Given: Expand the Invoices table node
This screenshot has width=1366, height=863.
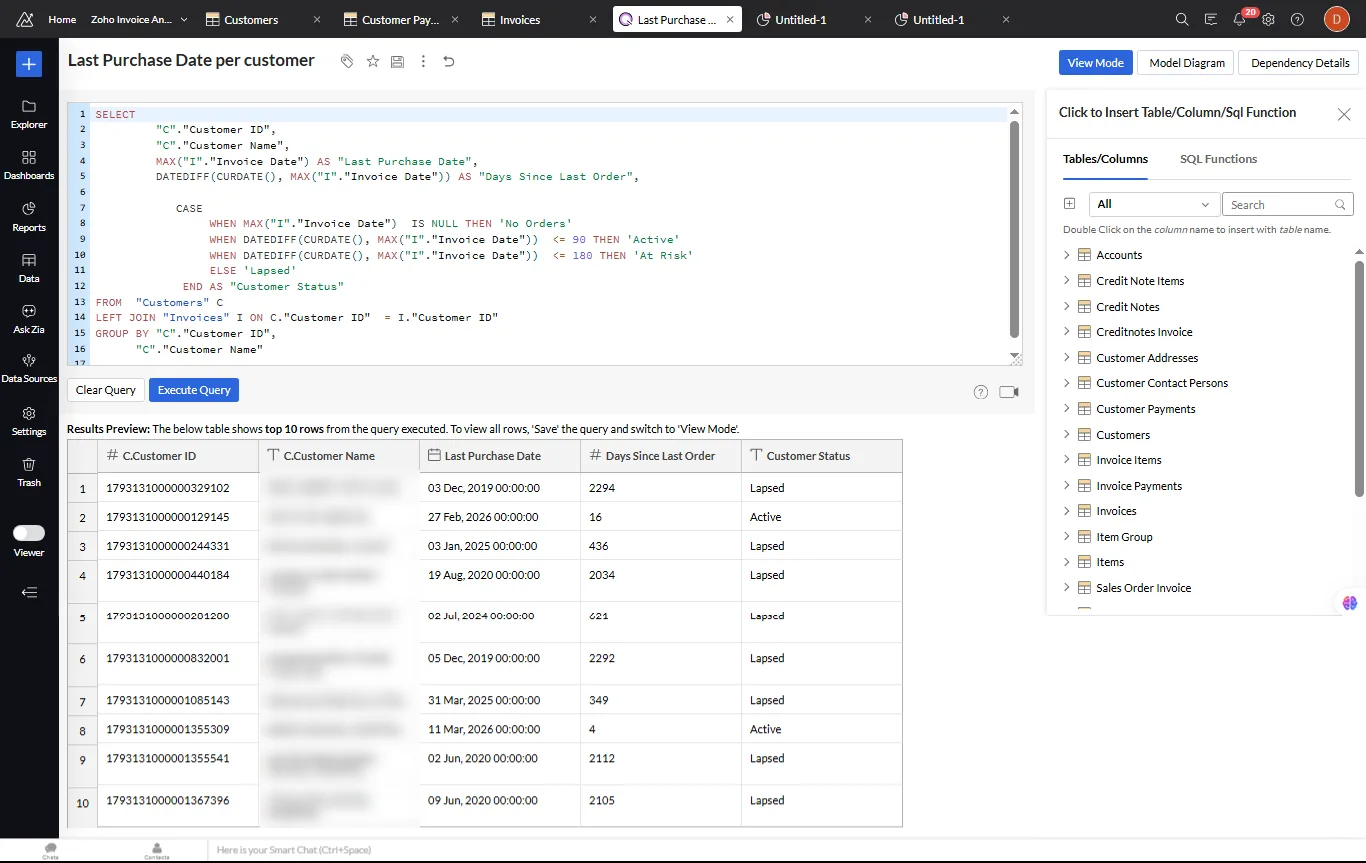Looking at the screenshot, I should (x=1066, y=511).
